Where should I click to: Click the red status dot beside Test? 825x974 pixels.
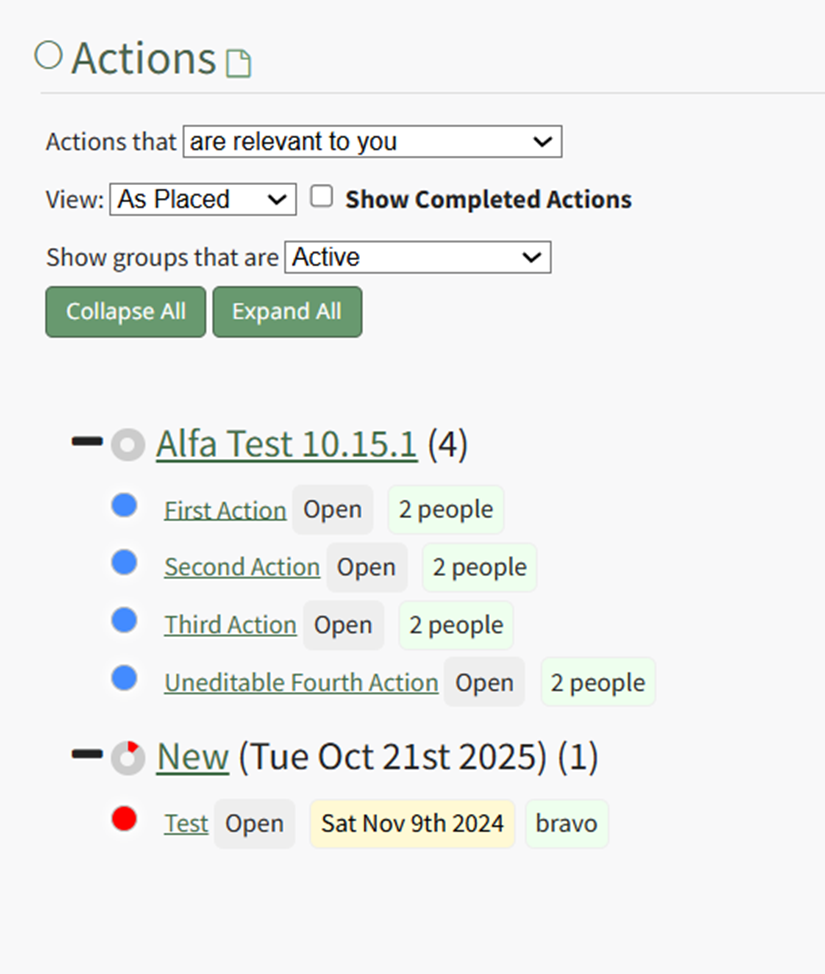pos(124,820)
